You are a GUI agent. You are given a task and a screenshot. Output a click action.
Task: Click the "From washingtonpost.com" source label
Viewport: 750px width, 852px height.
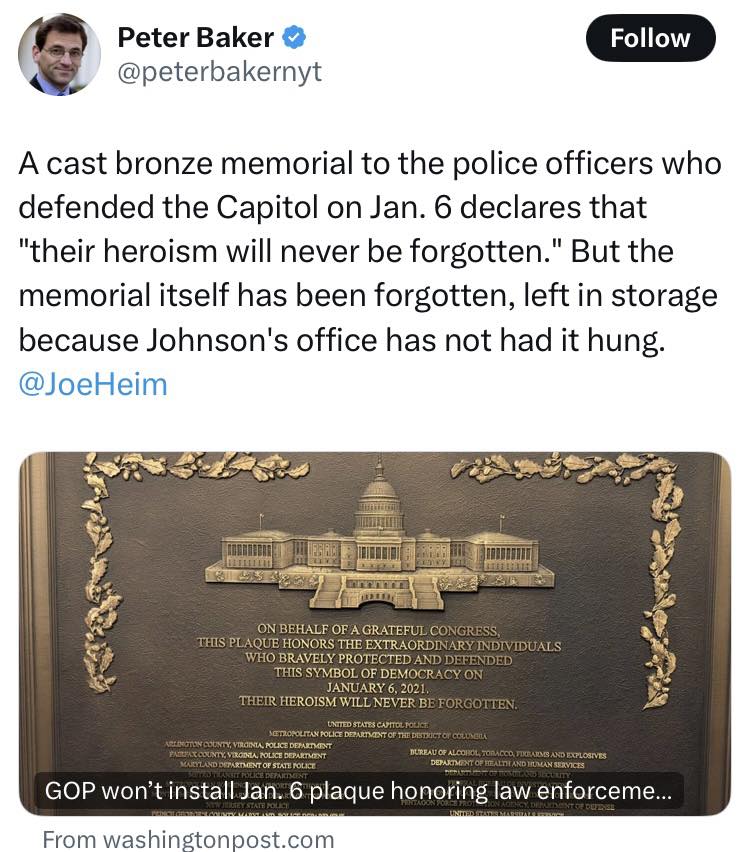(188, 839)
